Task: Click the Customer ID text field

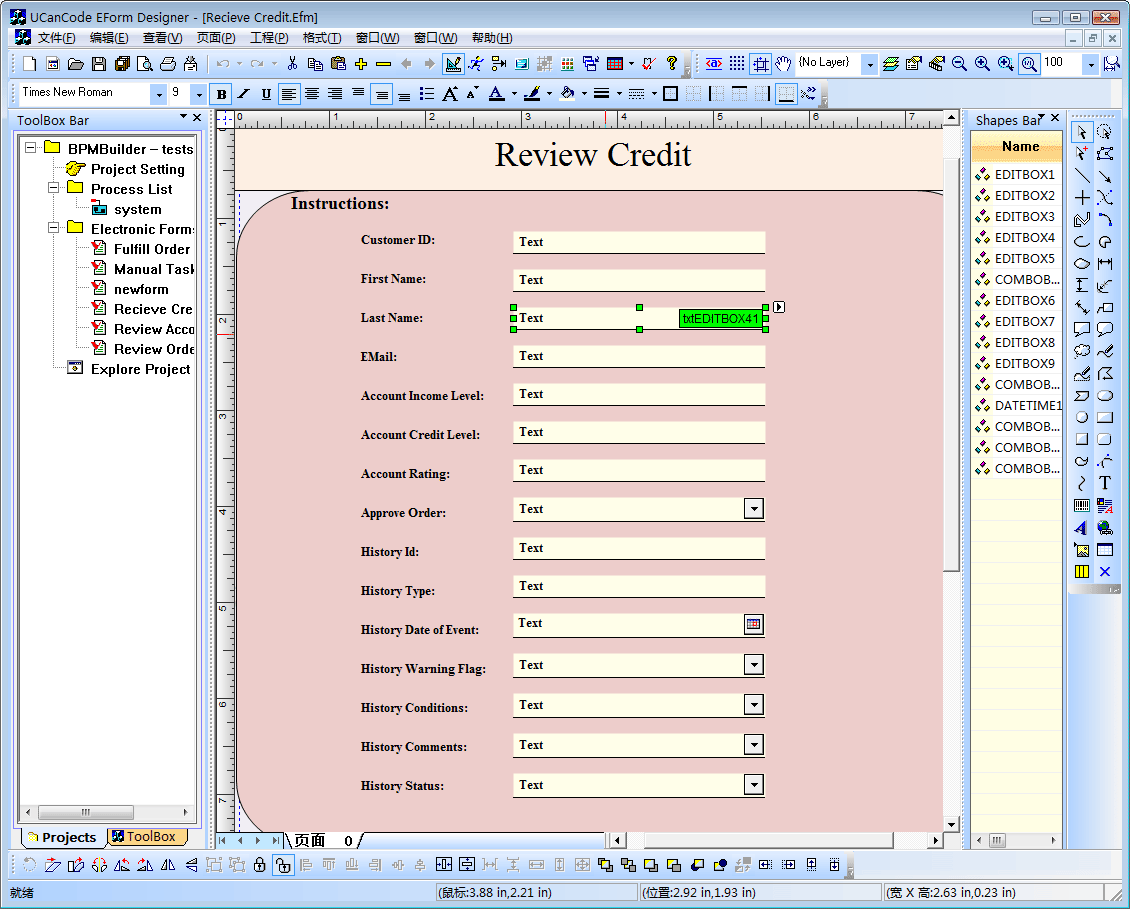Action: point(638,242)
